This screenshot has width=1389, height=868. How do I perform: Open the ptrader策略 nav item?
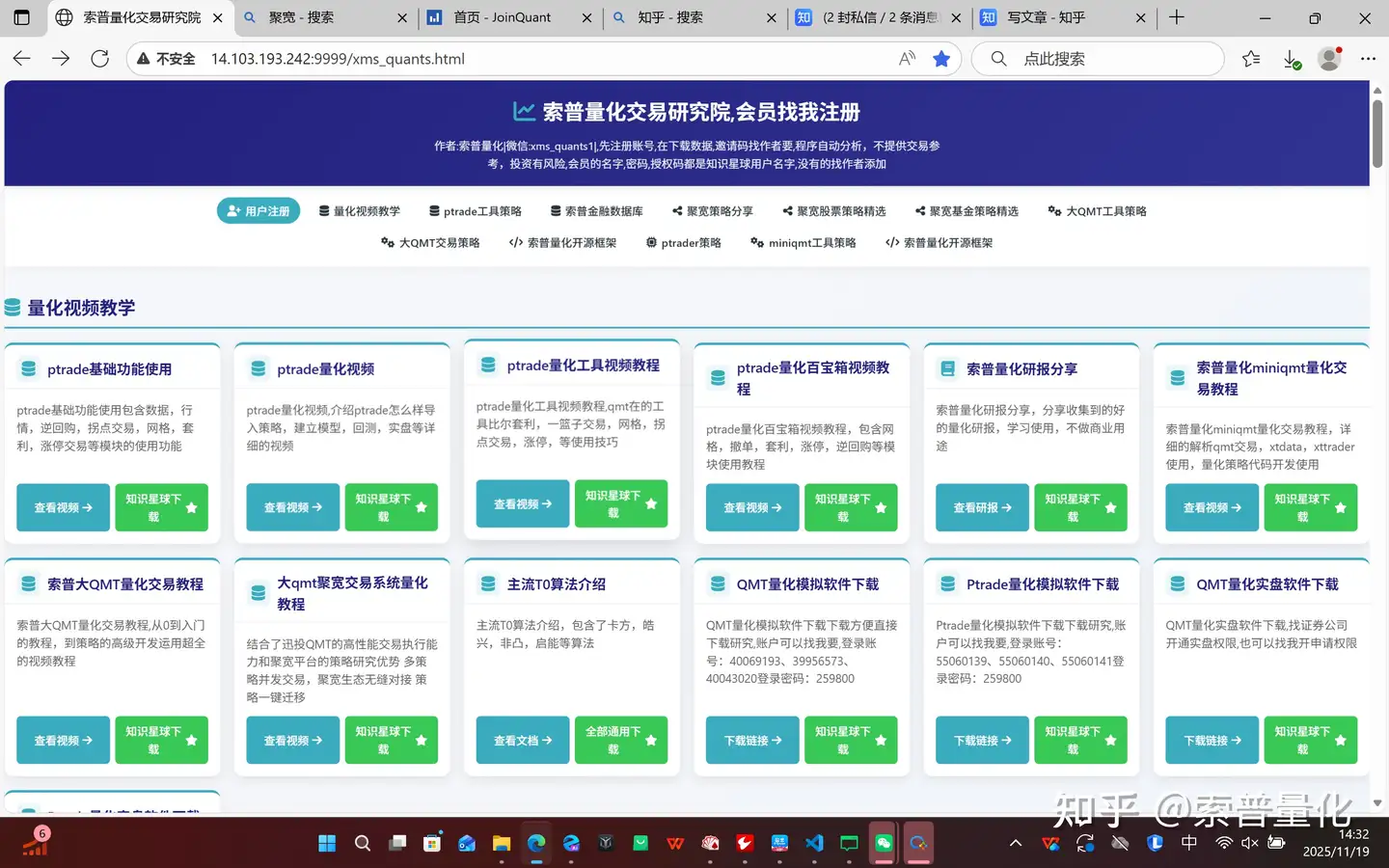684,243
